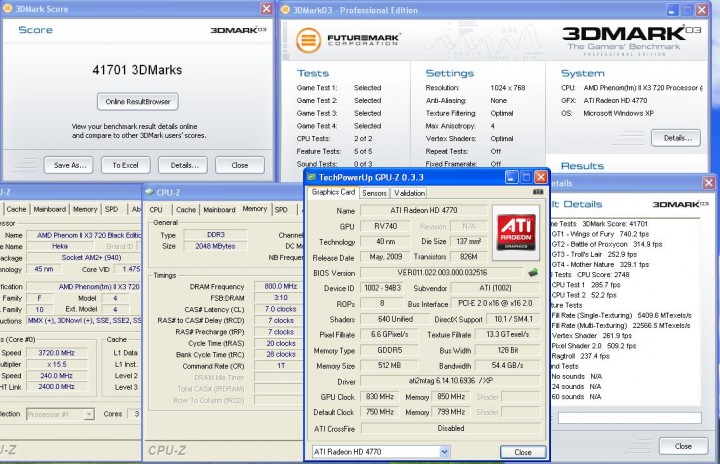The width and height of the screenshot is (720, 464).
Task: Open the Memory tab in front CPU-Z window
Action: click(254, 209)
